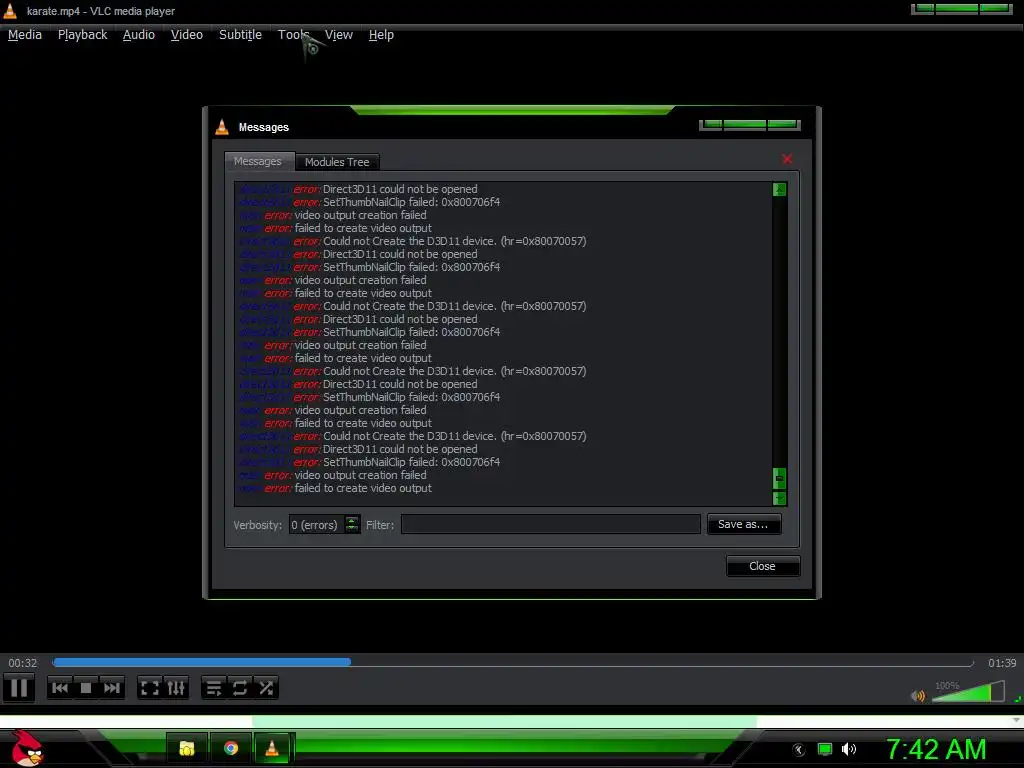The width and height of the screenshot is (1024, 768).
Task: Open the Video menu
Action: (187, 35)
